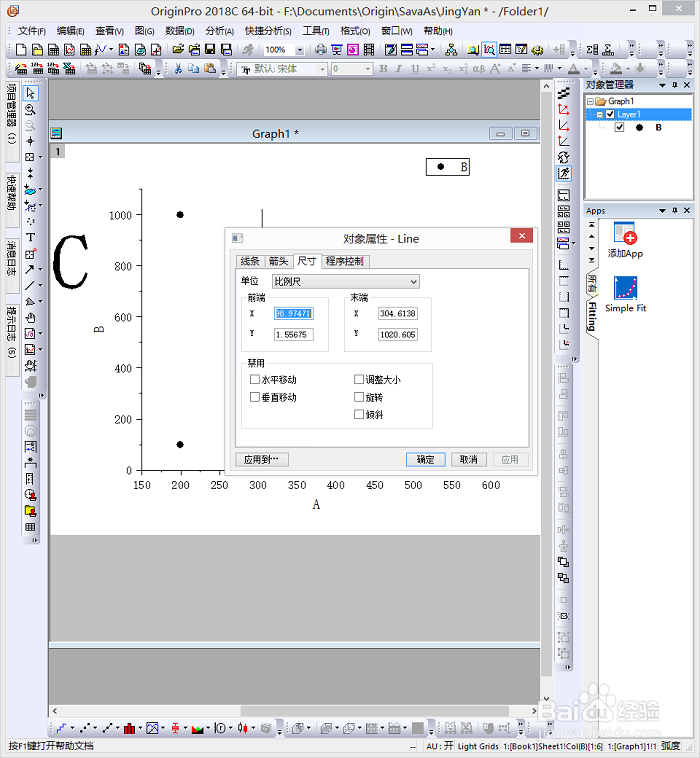Click the Open project folder icon
Image resolution: width=700 pixels, height=758 pixels.
(x=178, y=50)
